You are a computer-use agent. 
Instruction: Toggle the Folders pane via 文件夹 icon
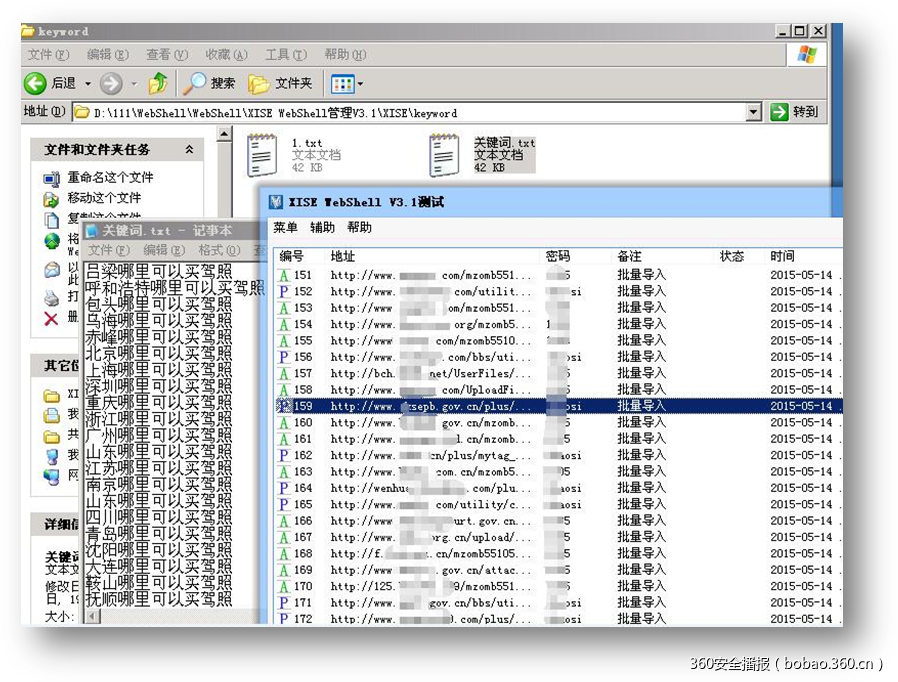click(256, 83)
